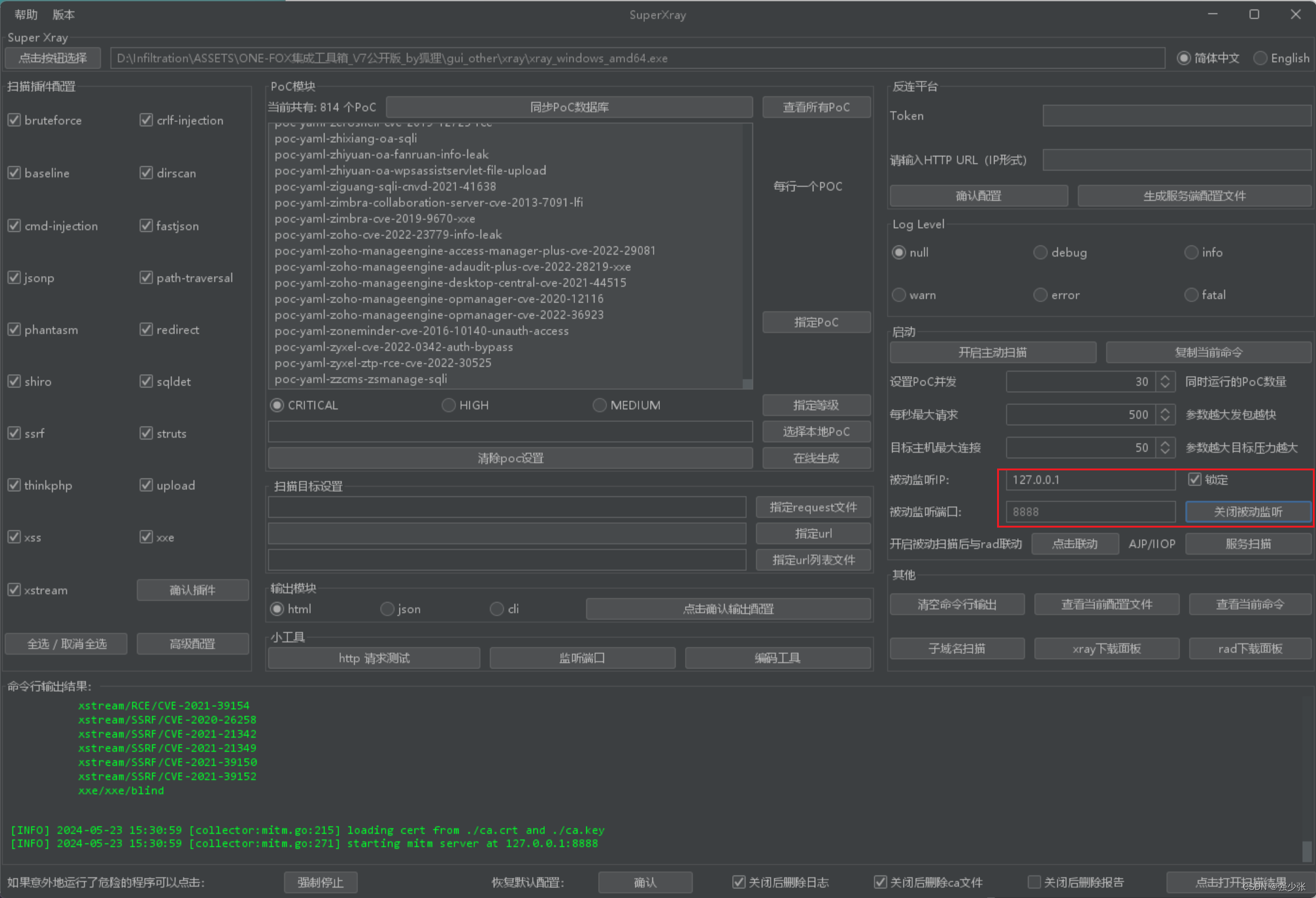The image size is (1316, 898).
Task: Click the HTTP URL input field
Action: click(1177, 160)
